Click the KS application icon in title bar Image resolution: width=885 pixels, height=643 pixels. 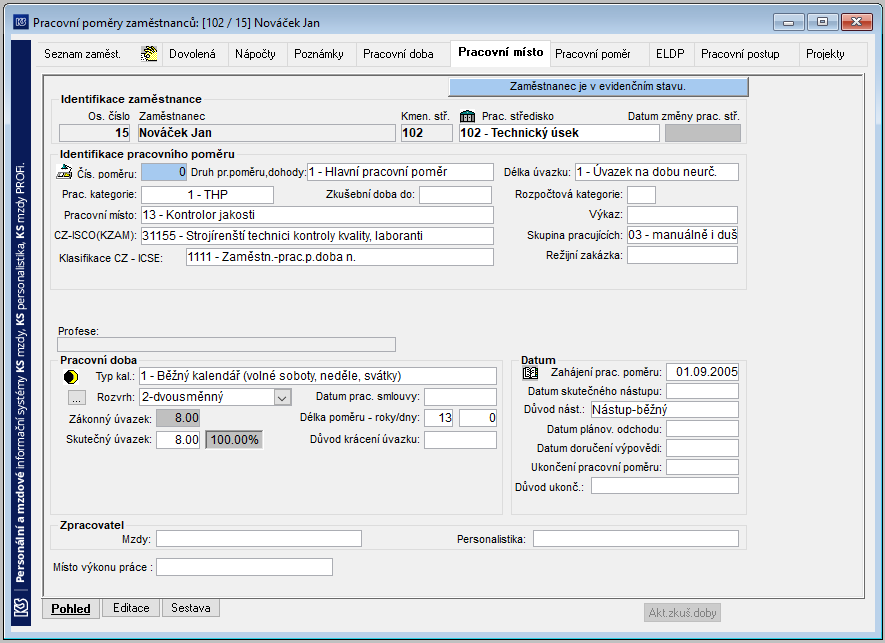pos(21,22)
